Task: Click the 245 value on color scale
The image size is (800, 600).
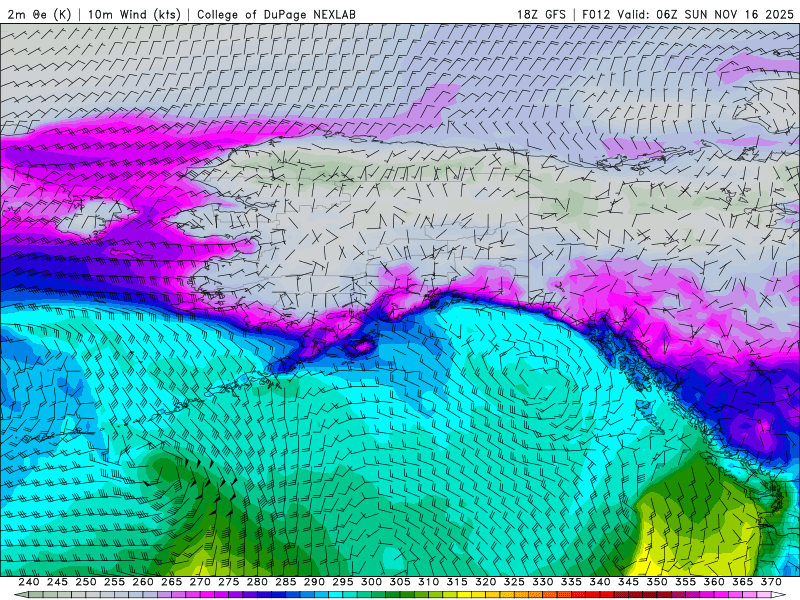Action: (x=57, y=582)
